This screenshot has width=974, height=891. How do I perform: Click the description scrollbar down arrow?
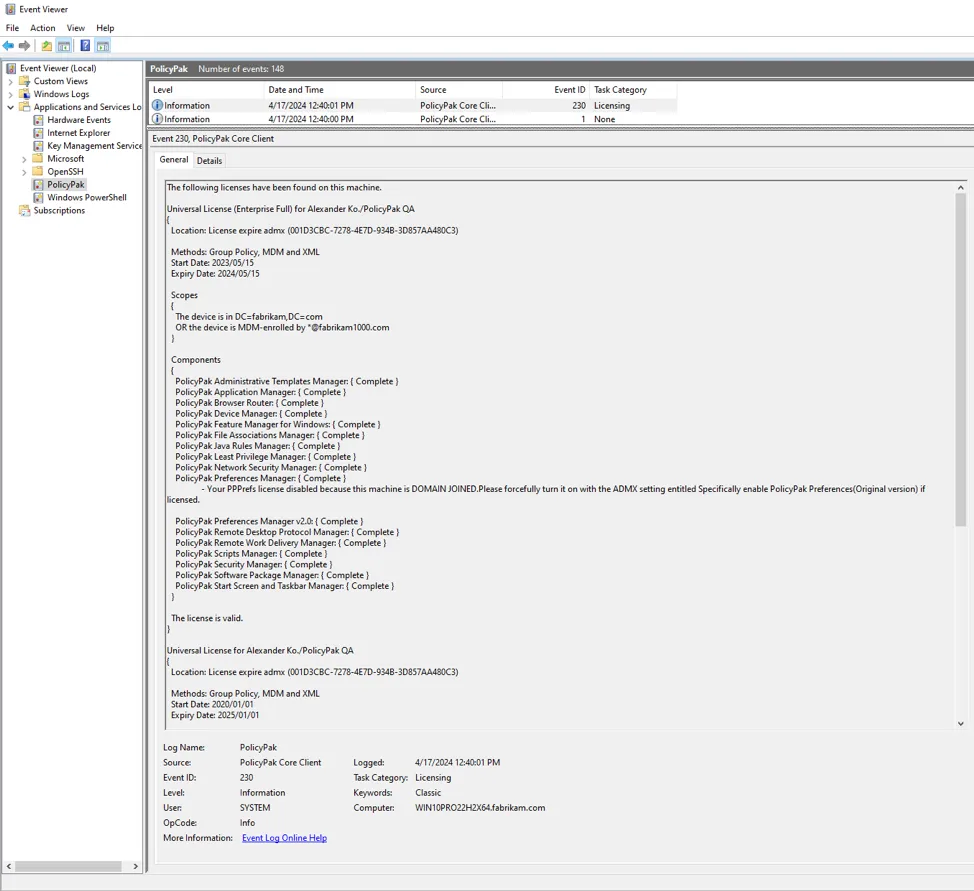(x=960, y=723)
